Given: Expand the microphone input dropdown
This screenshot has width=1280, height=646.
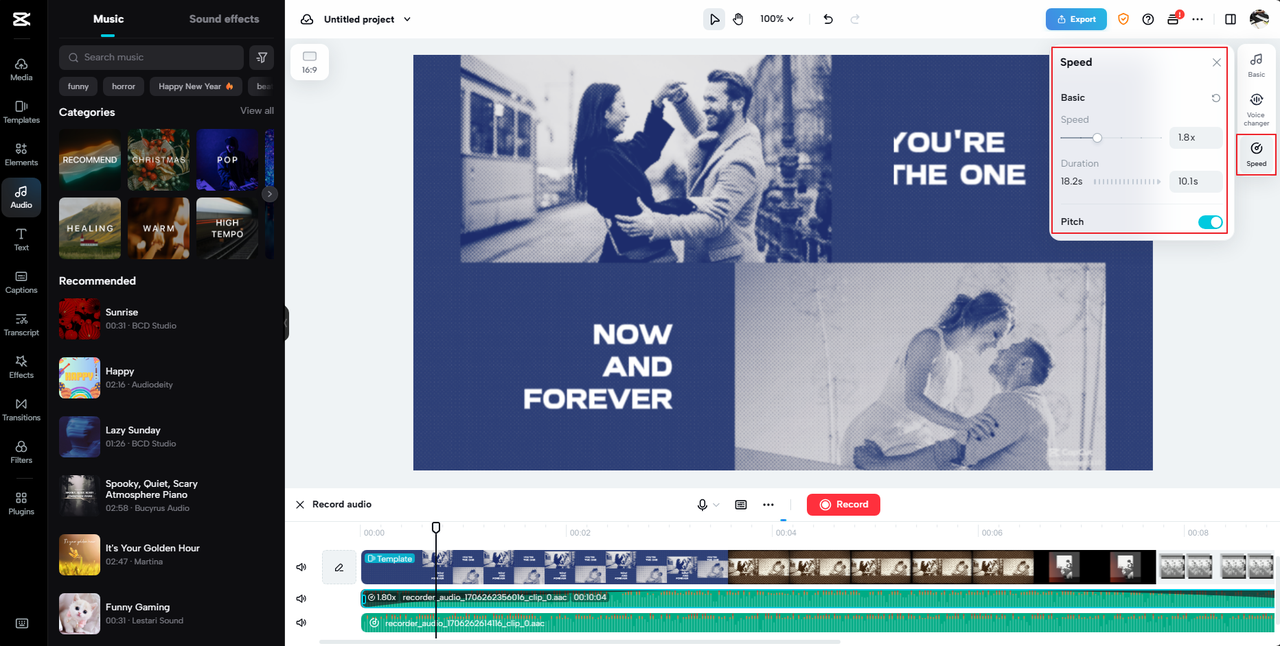Looking at the screenshot, I should coord(716,505).
